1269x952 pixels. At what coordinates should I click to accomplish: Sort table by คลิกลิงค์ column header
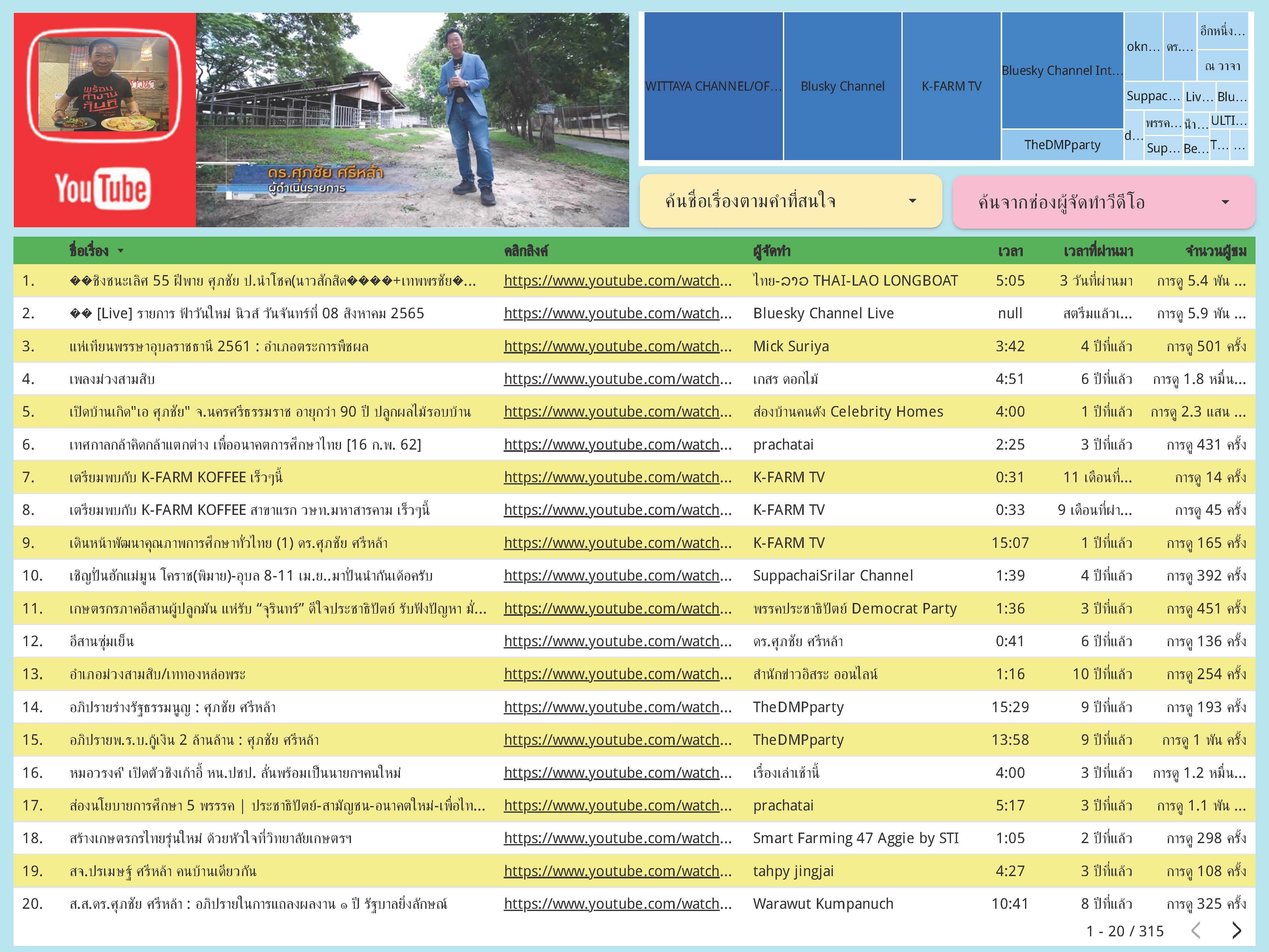(525, 251)
